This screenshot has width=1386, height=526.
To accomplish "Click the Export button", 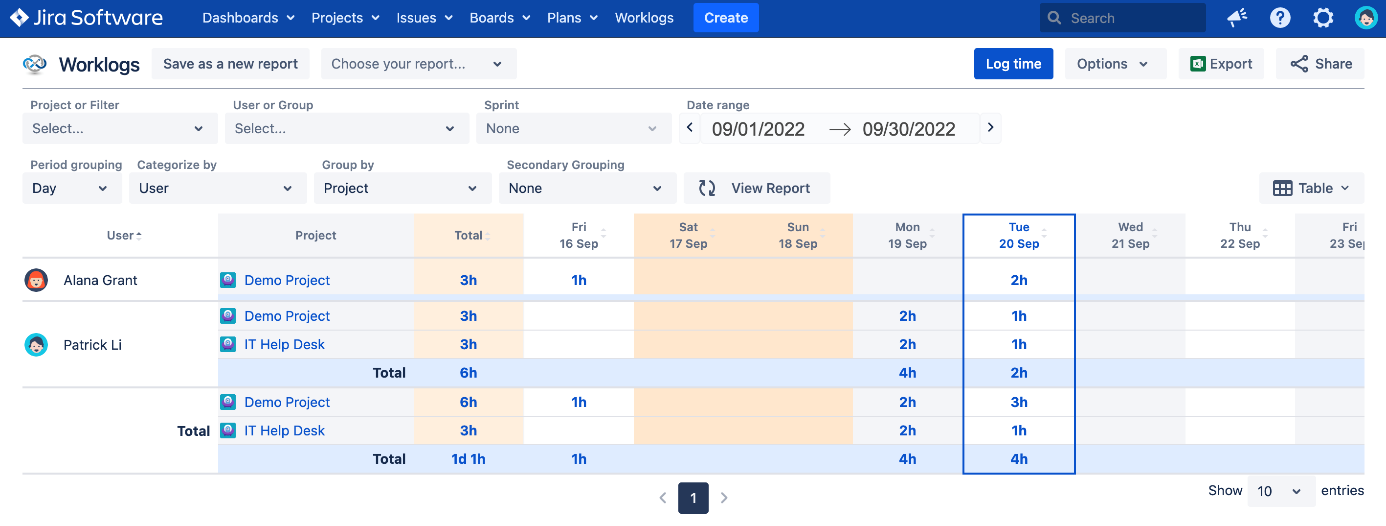I will (1221, 64).
